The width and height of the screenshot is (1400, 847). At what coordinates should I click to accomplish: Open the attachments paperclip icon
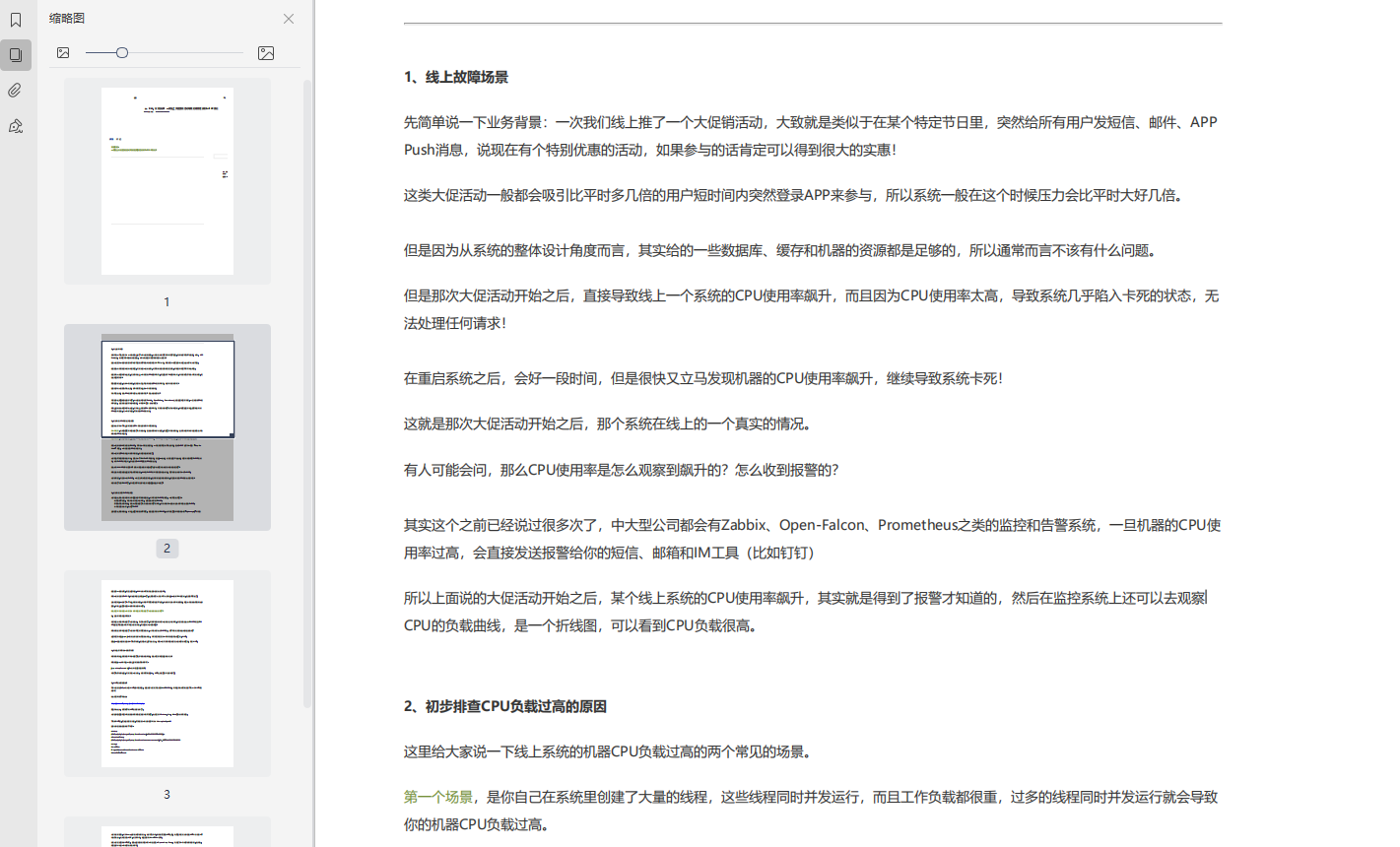click(16, 91)
